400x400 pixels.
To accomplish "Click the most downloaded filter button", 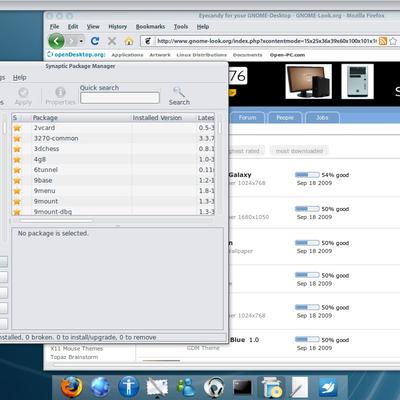I will click(299, 151).
